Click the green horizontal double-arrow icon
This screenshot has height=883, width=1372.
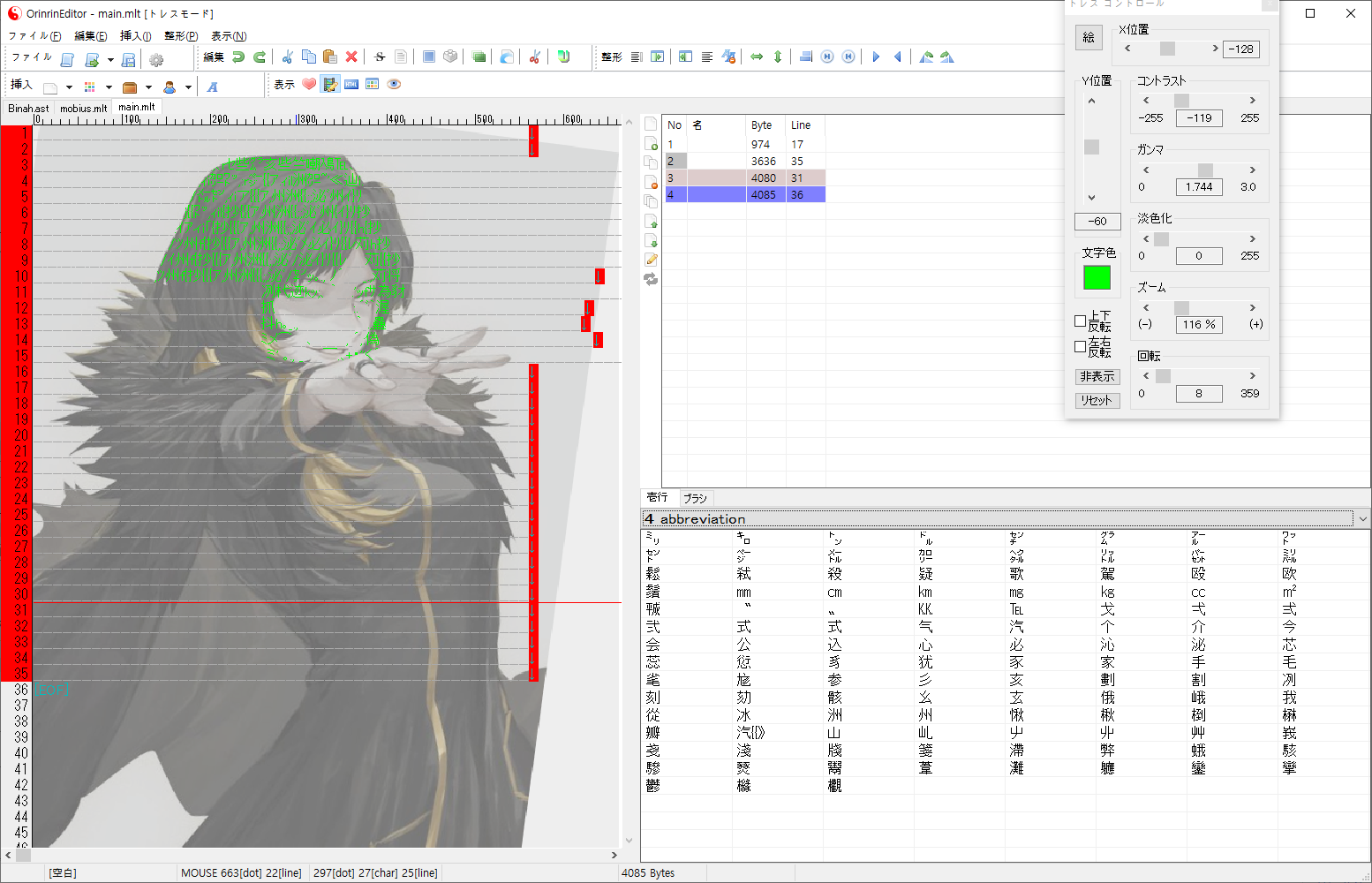click(757, 57)
